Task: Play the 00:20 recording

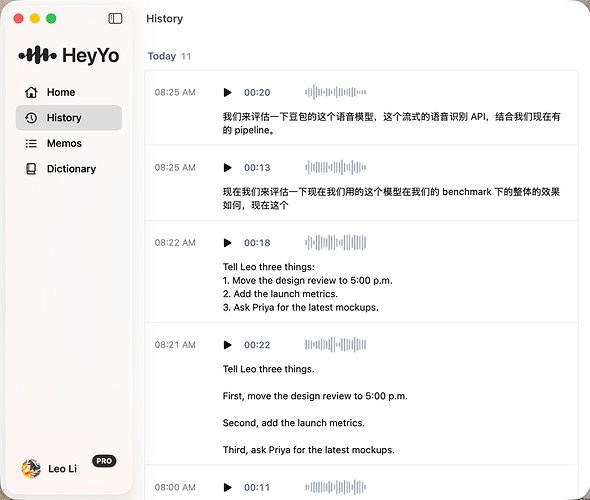Action: pyautogui.click(x=227, y=92)
